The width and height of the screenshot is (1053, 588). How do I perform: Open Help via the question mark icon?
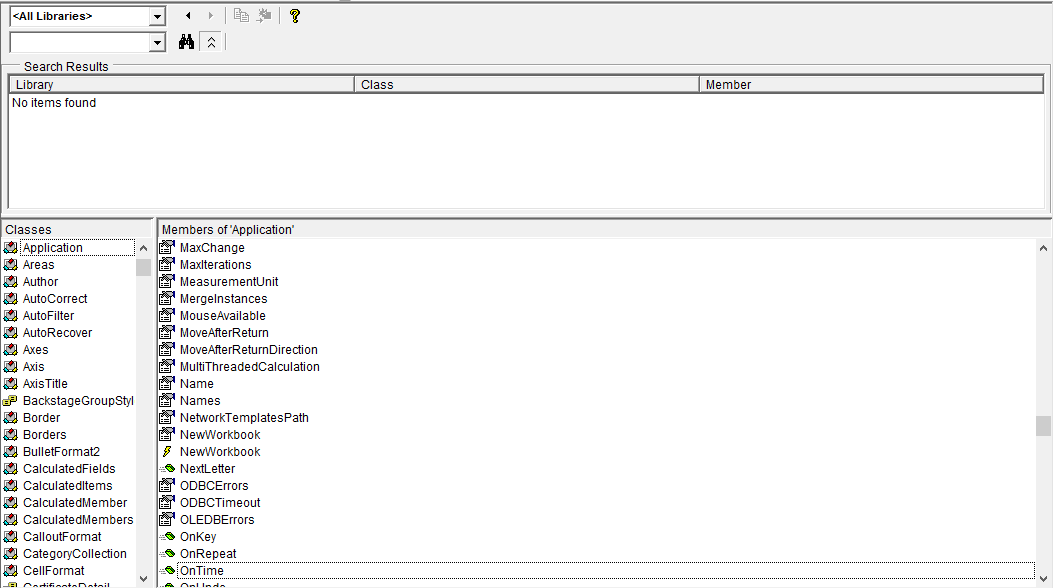293,15
